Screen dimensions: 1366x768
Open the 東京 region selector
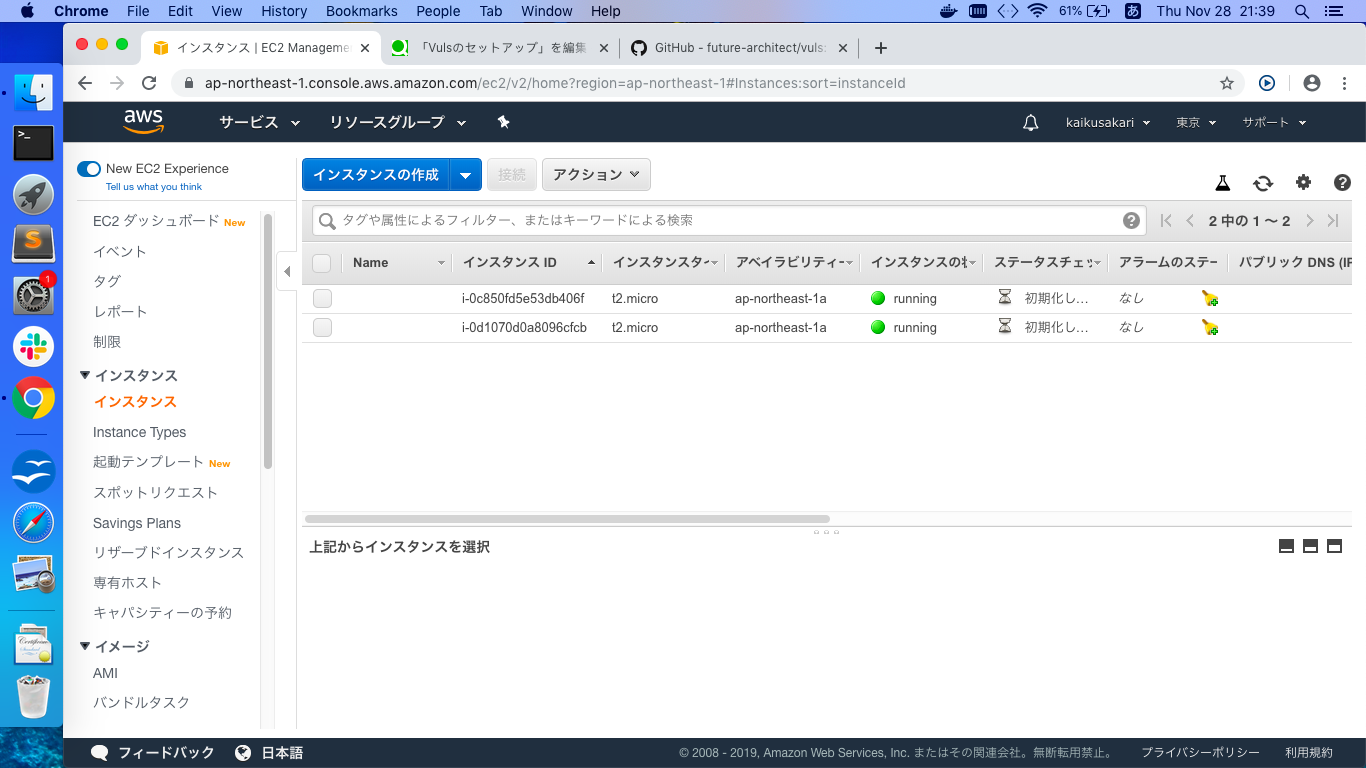point(1196,121)
